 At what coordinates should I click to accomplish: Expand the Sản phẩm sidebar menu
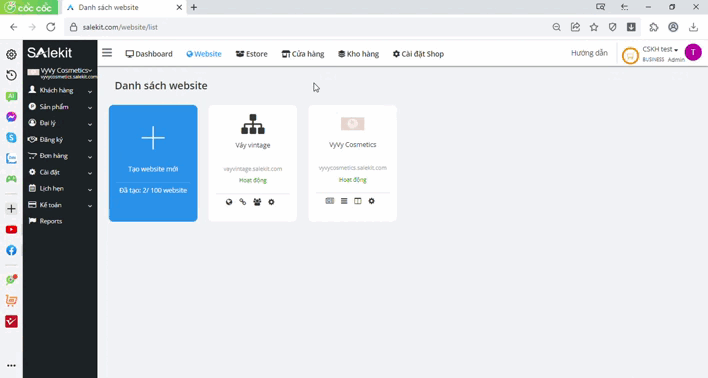coord(60,107)
